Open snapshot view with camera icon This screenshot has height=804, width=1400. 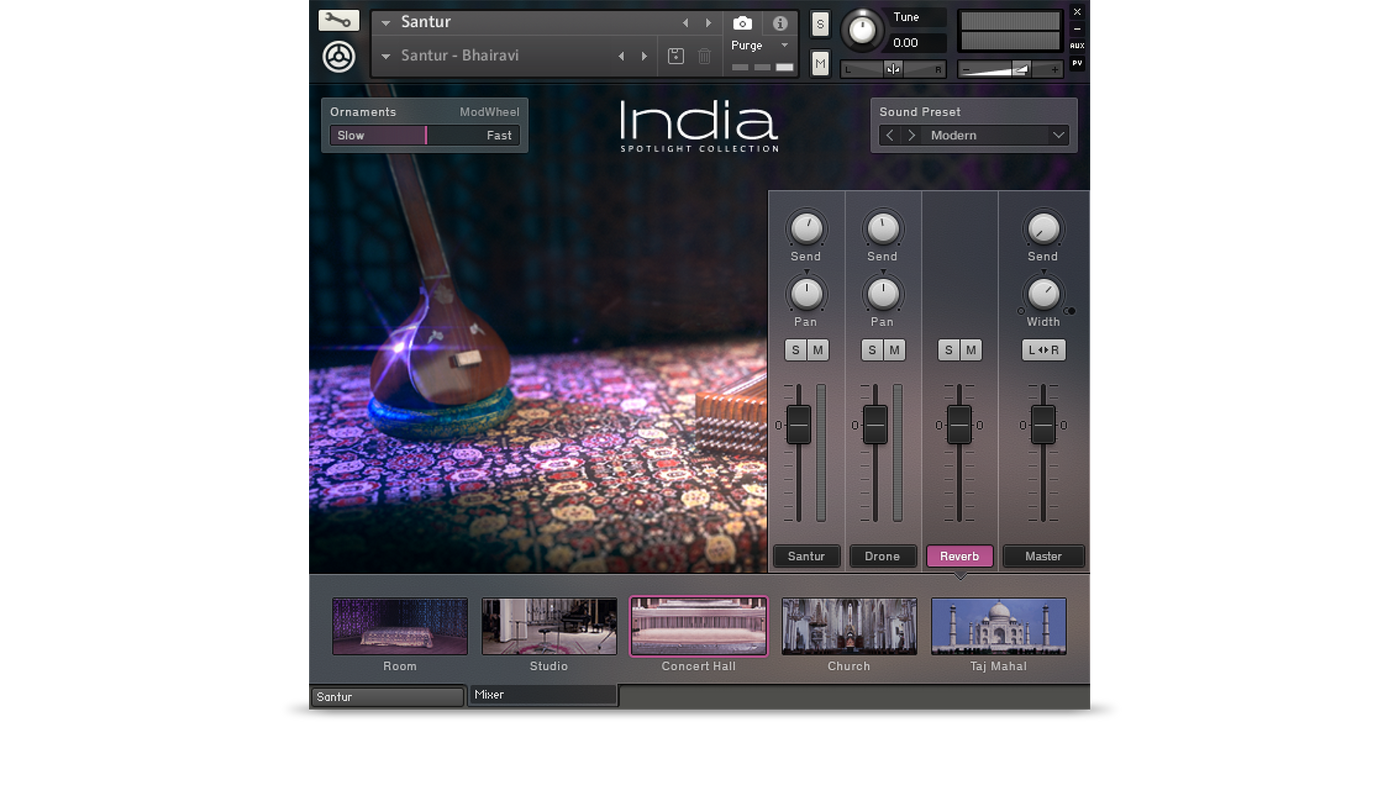[x=742, y=23]
